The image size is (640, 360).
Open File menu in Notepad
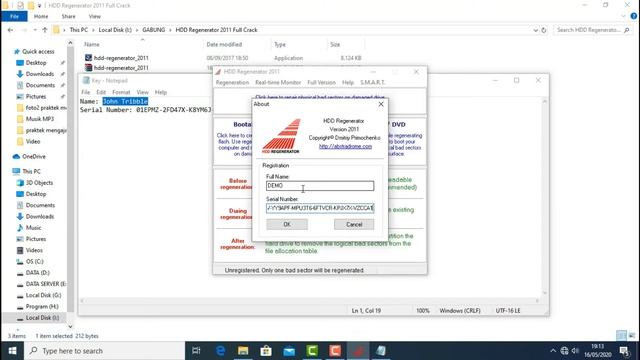click(x=85, y=92)
